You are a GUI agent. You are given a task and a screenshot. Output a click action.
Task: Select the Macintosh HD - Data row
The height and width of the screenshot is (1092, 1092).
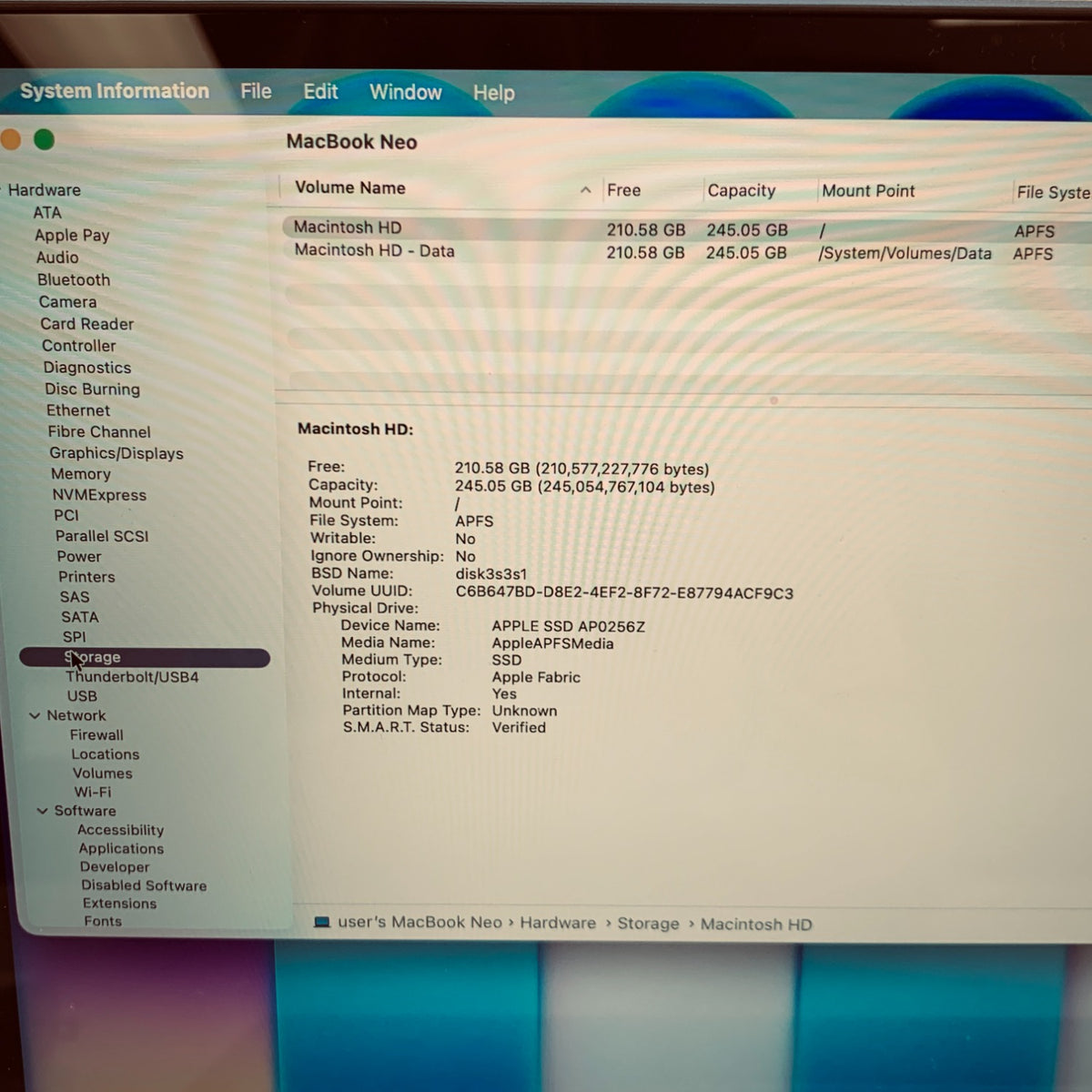(687, 252)
